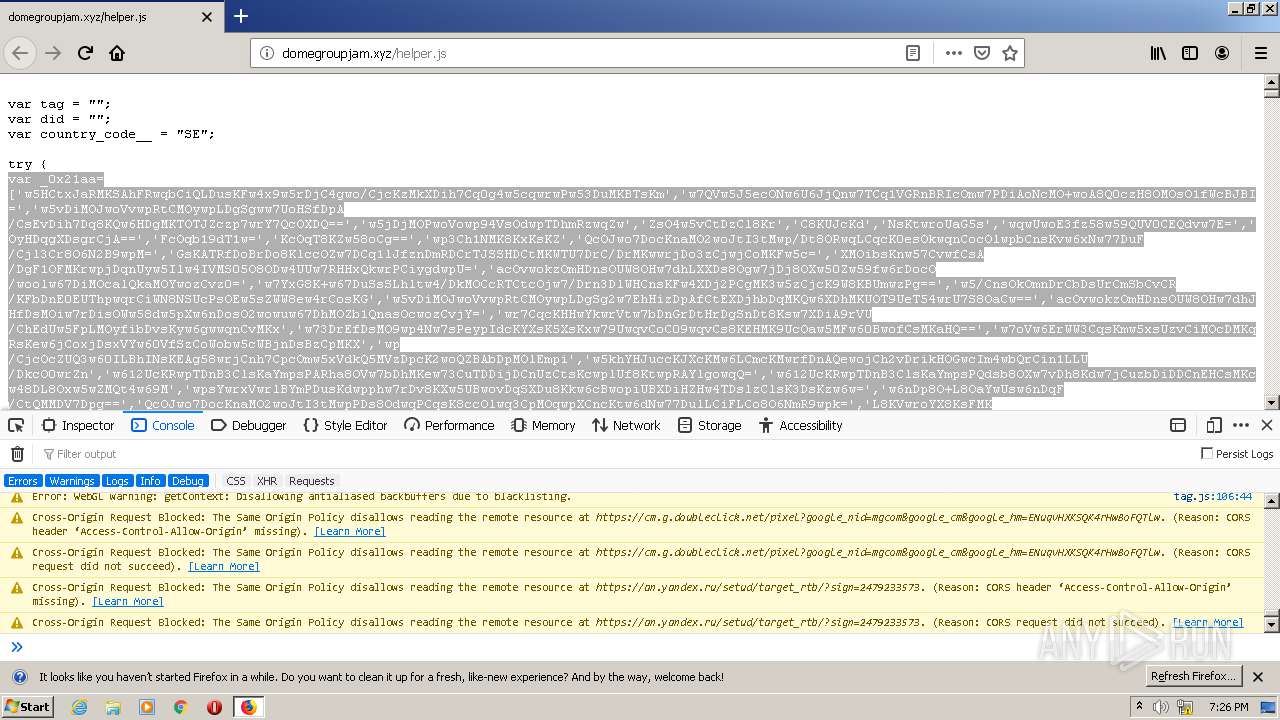
Task: Toggle the Requests filter
Action: click(311, 481)
